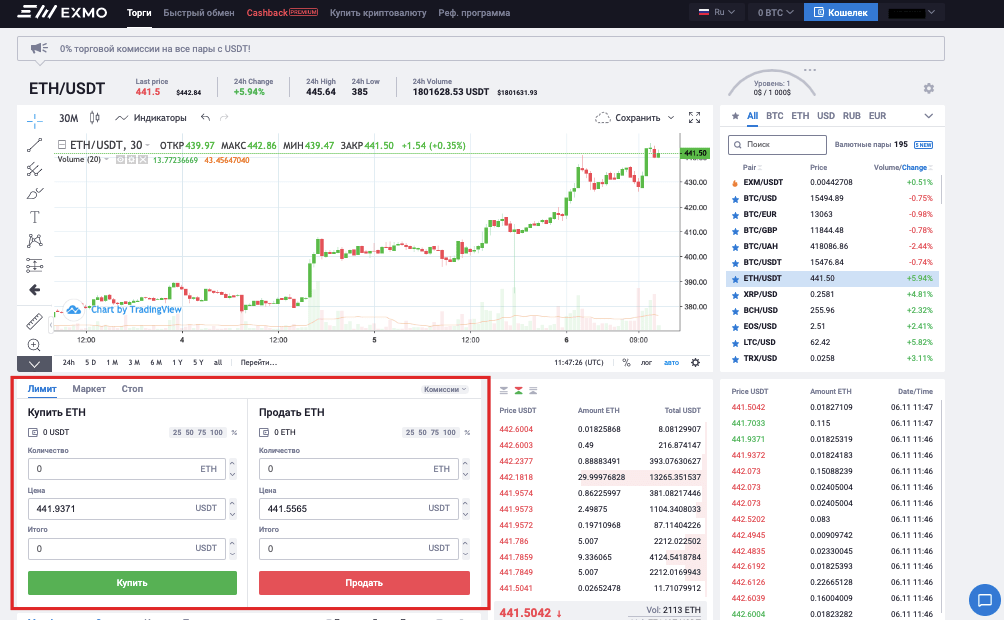The image size is (1004, 620).
Task: Remove the Volume indicator with X icon
Action: [143, 160]
